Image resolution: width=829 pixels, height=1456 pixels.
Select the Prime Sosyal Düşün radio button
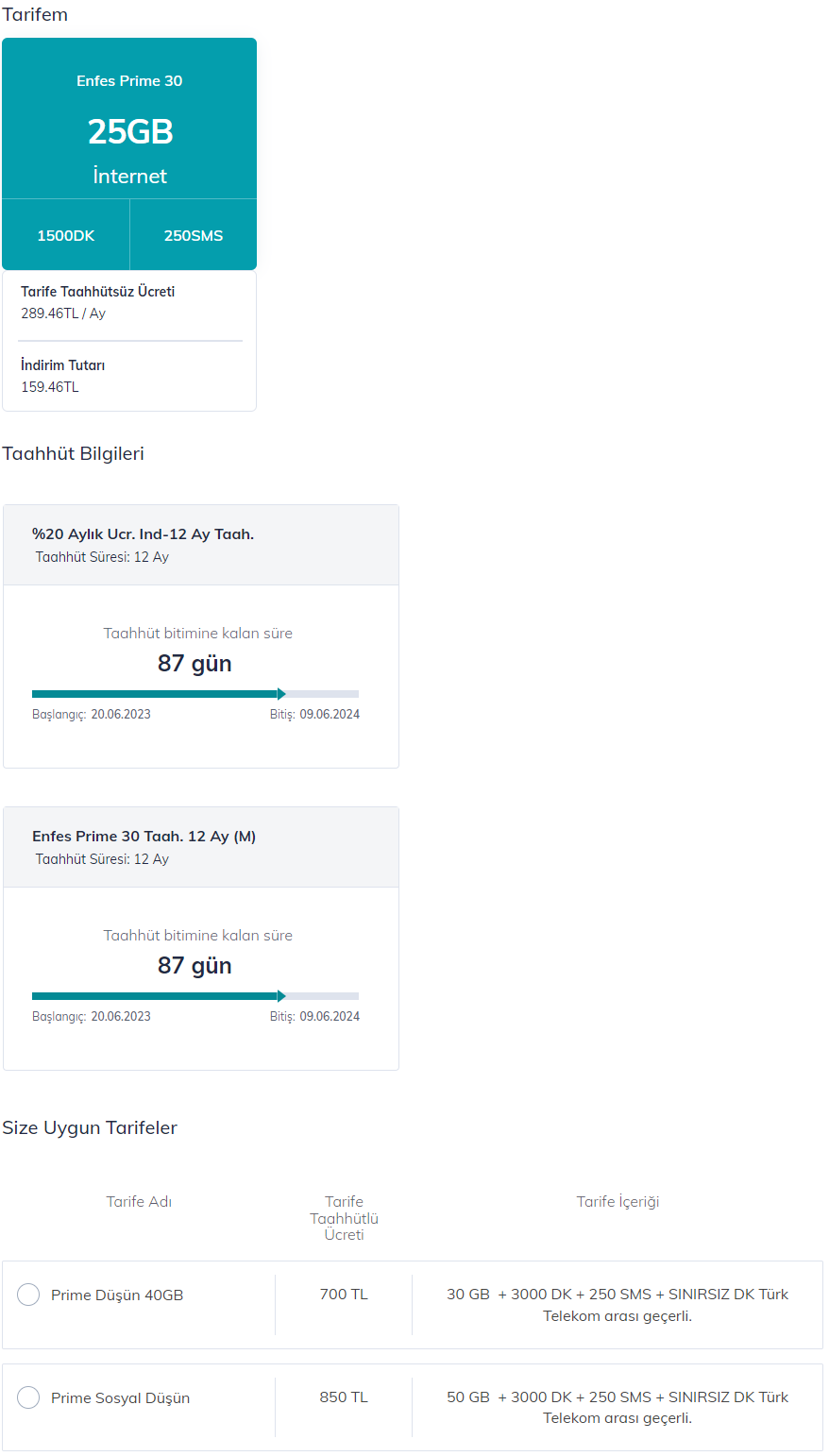point(28,1397)
